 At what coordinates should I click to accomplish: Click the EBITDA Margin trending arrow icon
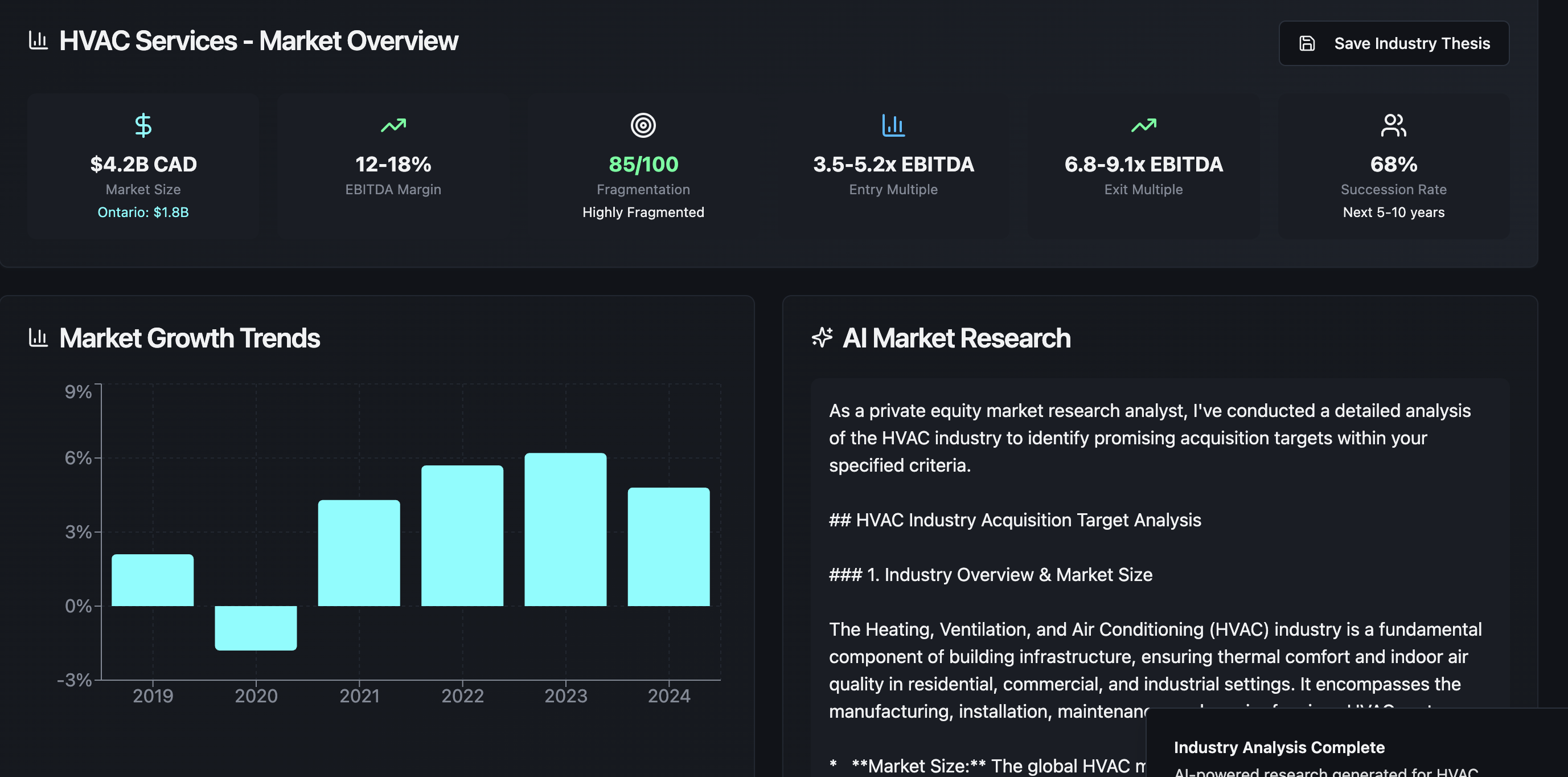pos(393,125)
